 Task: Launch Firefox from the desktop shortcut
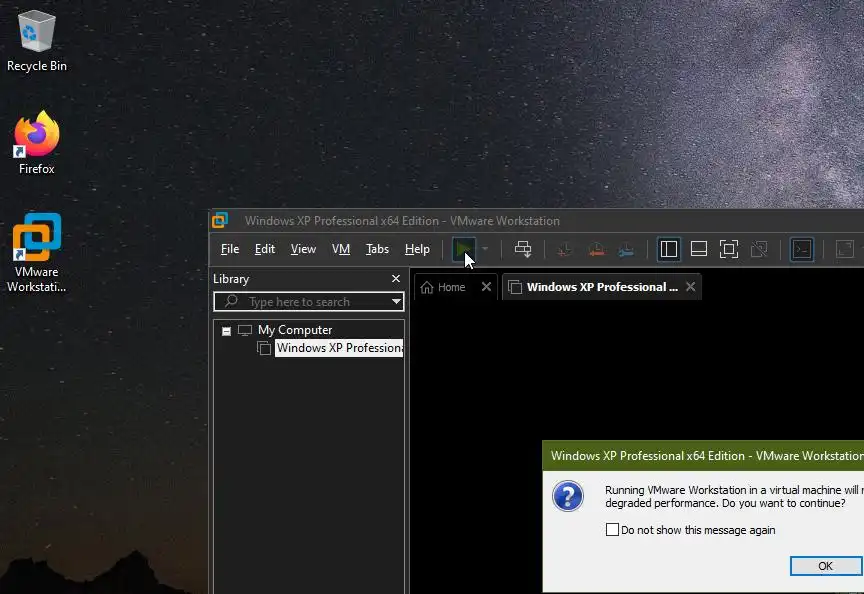click(x=36, y=143)
